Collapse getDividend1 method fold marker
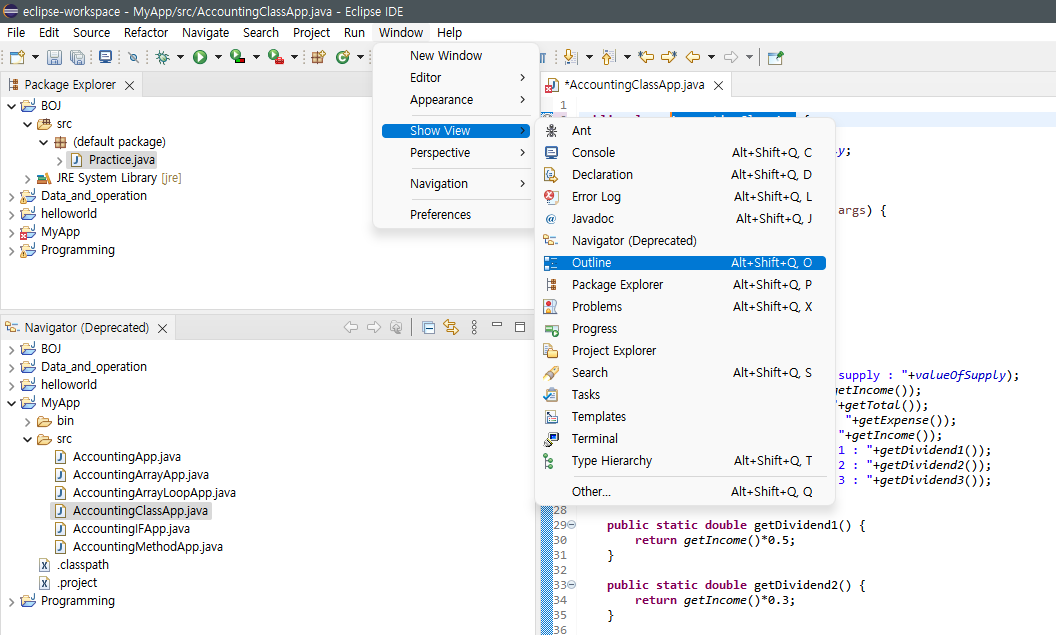 (572, 525)
